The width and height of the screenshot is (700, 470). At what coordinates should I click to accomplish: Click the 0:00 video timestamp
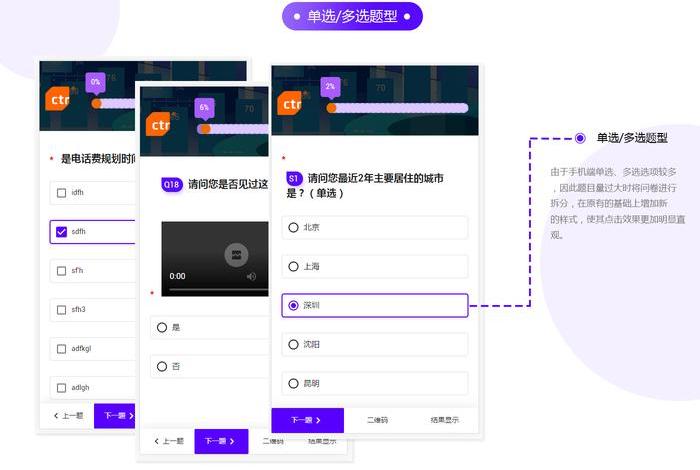(x=177, y=276)
